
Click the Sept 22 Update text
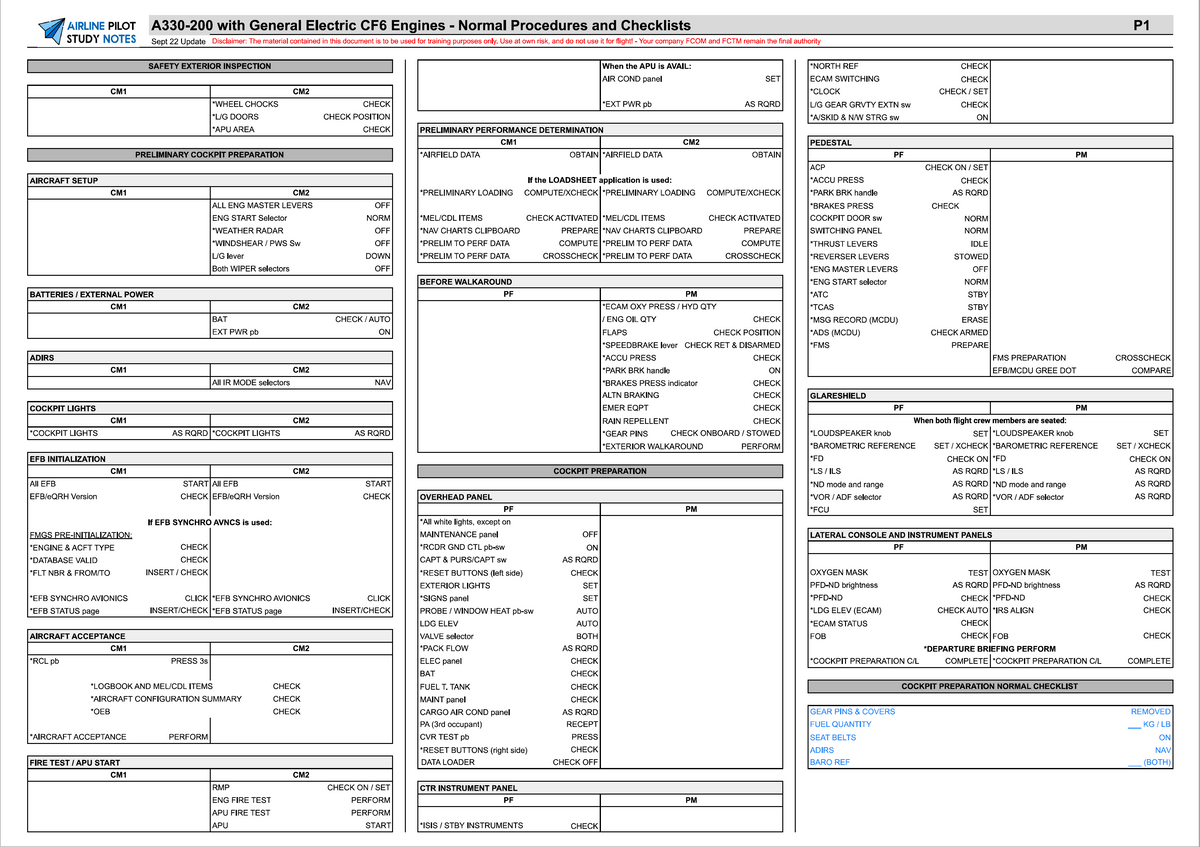(x=176, y=39)
